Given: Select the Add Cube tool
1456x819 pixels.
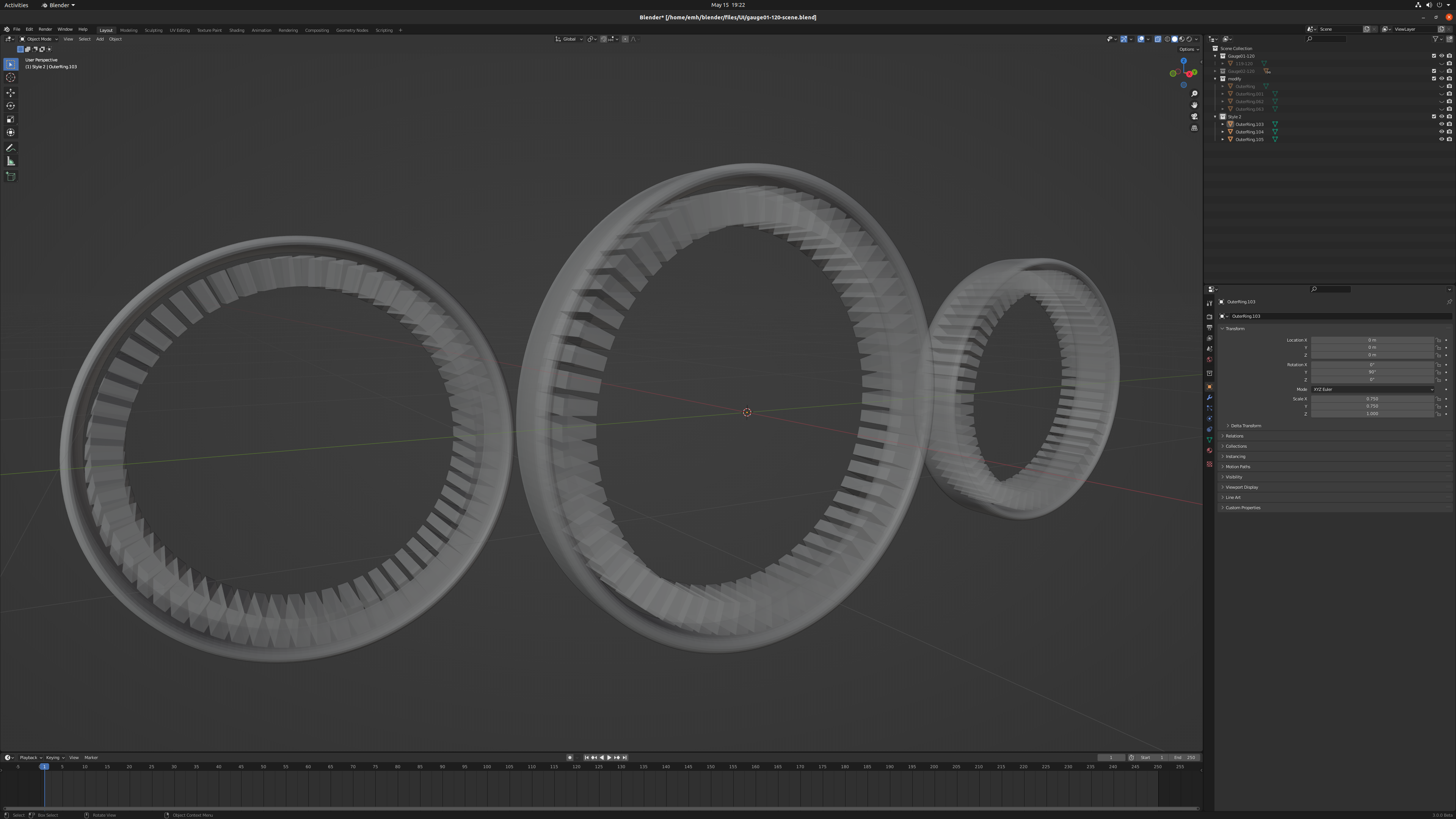Looking at the screenshot, I should pyautogui.click(x=11, y=177).
